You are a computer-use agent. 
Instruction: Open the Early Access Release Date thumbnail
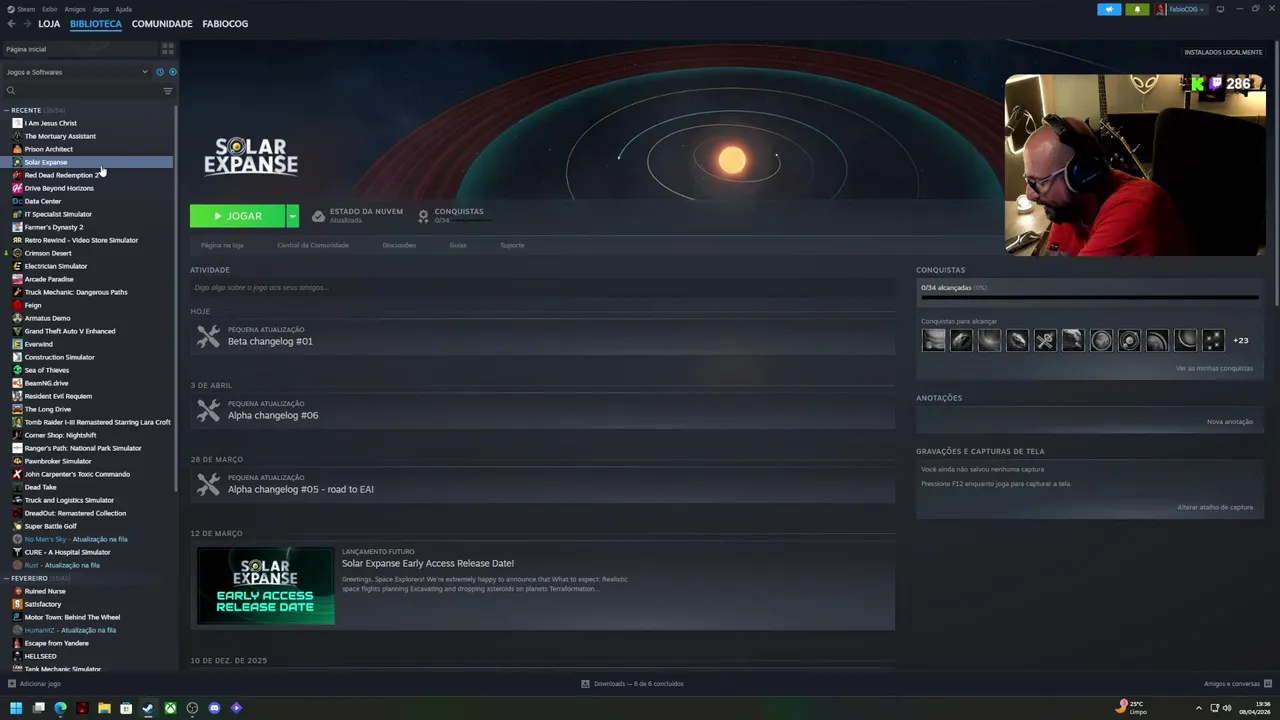(x=266, y=586)
